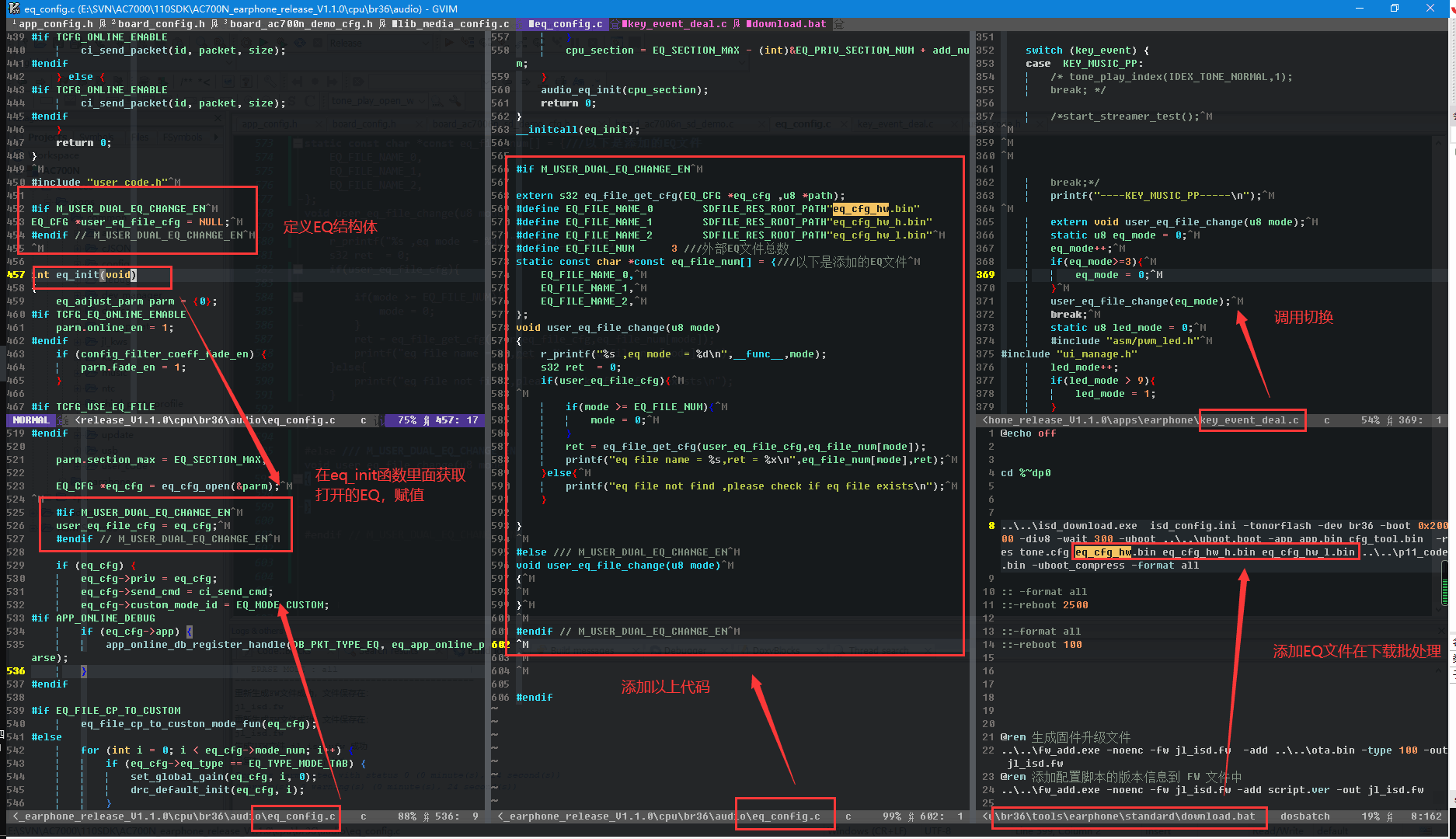
Task: Click '#include "ui_manage.h"' on line 375
Action: pyautogui.click(x=1069, y=354)
